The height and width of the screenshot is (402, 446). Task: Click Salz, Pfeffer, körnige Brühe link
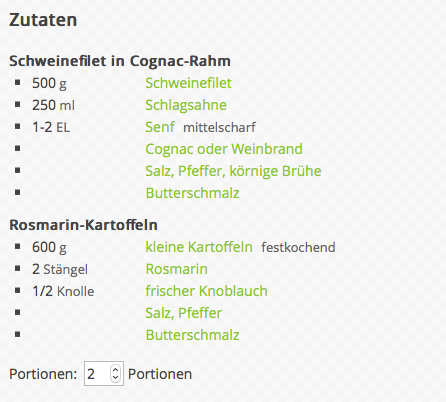pos(233,171)
